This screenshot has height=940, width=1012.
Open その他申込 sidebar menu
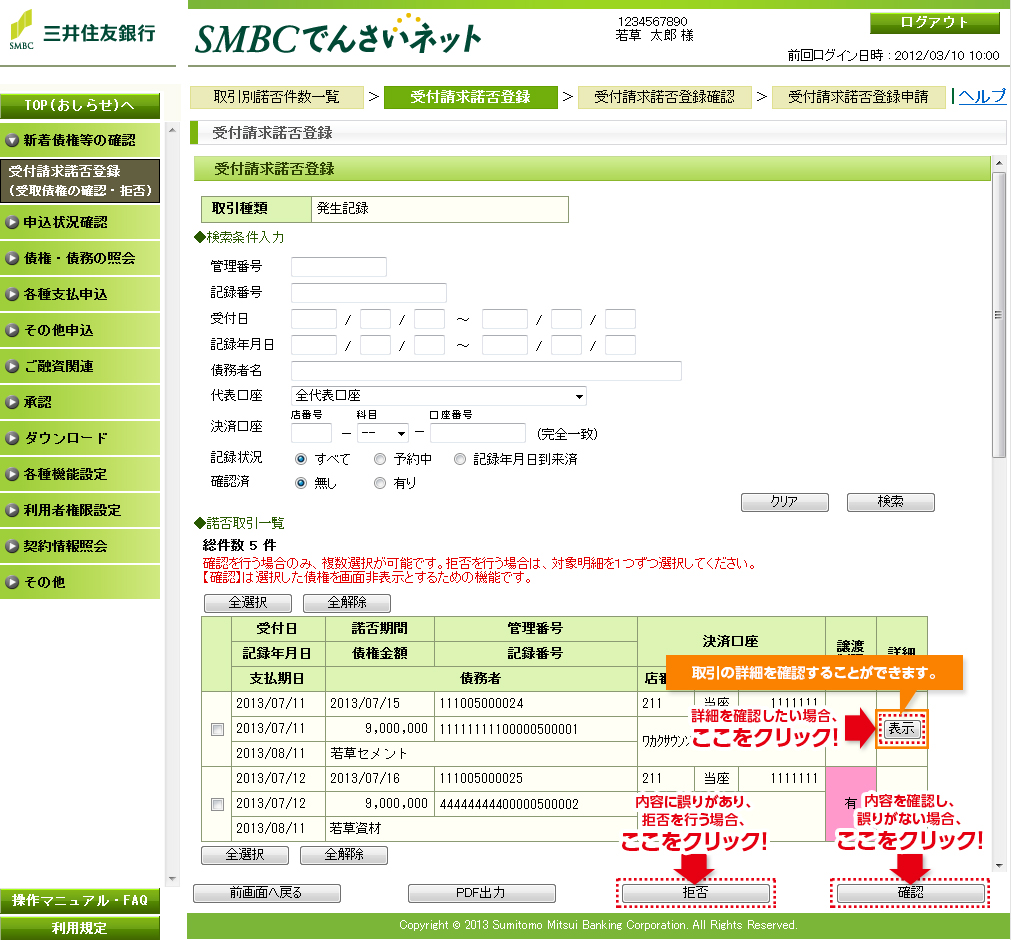coord(80,331)
